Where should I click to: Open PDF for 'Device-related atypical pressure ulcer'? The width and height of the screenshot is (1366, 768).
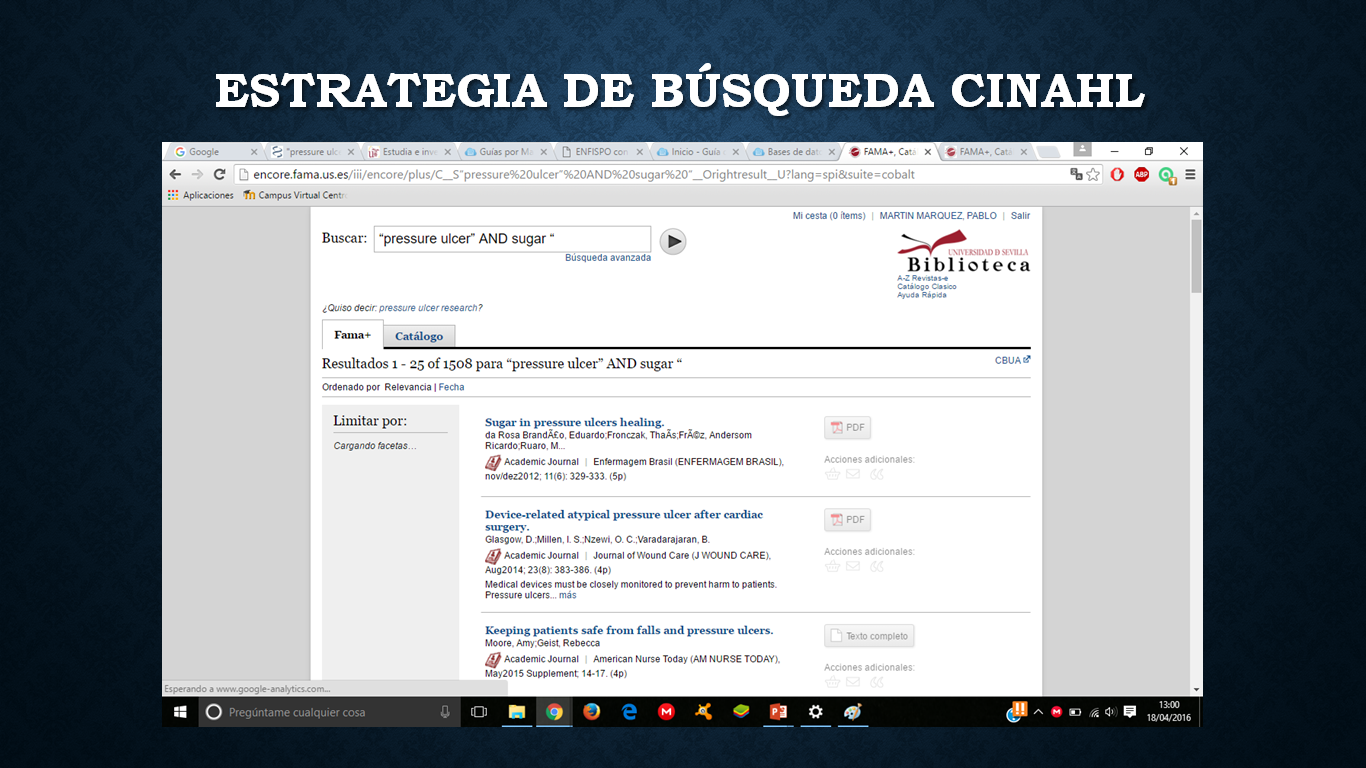click(848, 520)
